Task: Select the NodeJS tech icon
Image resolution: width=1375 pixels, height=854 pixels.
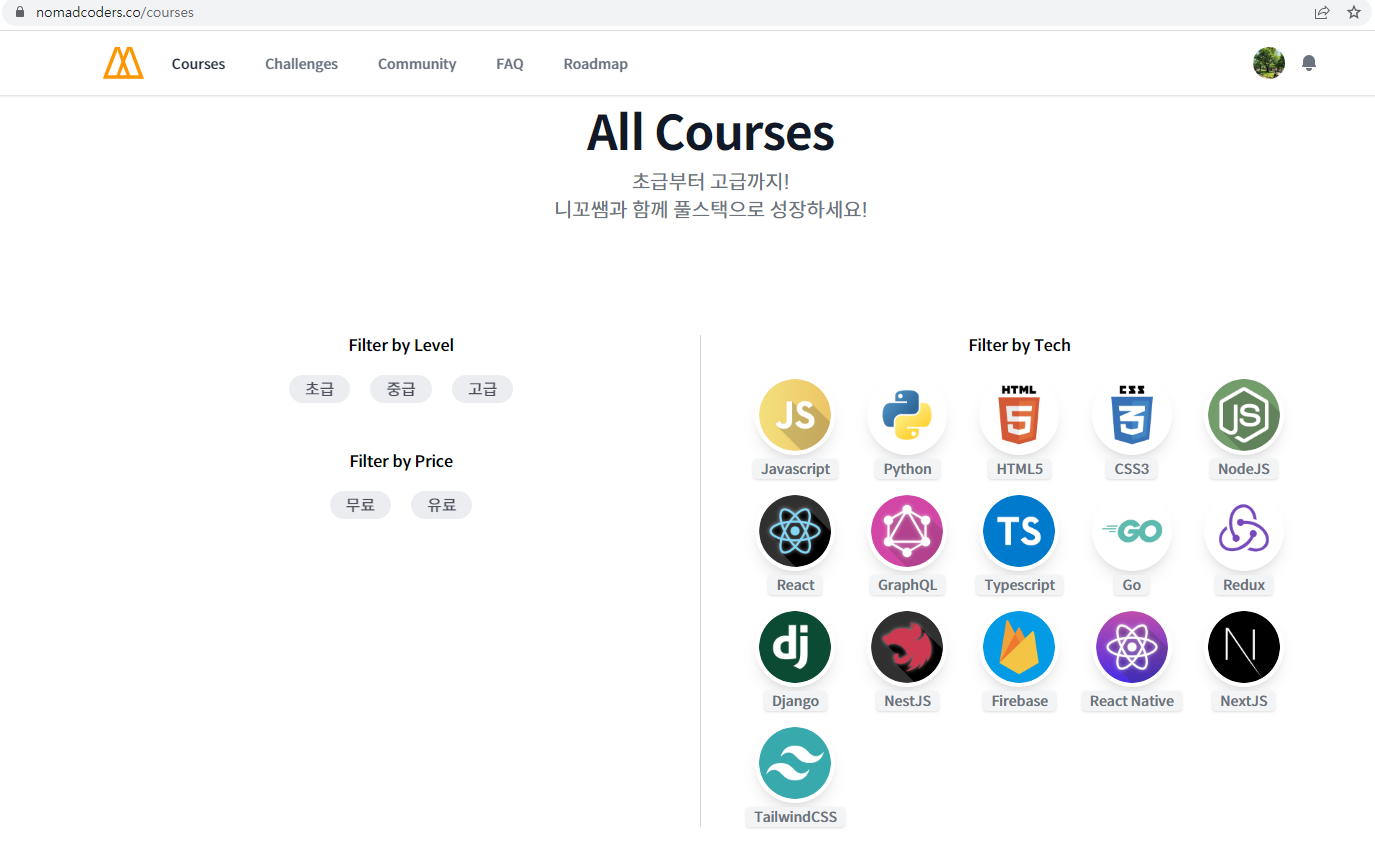Action: [1243, 415]
